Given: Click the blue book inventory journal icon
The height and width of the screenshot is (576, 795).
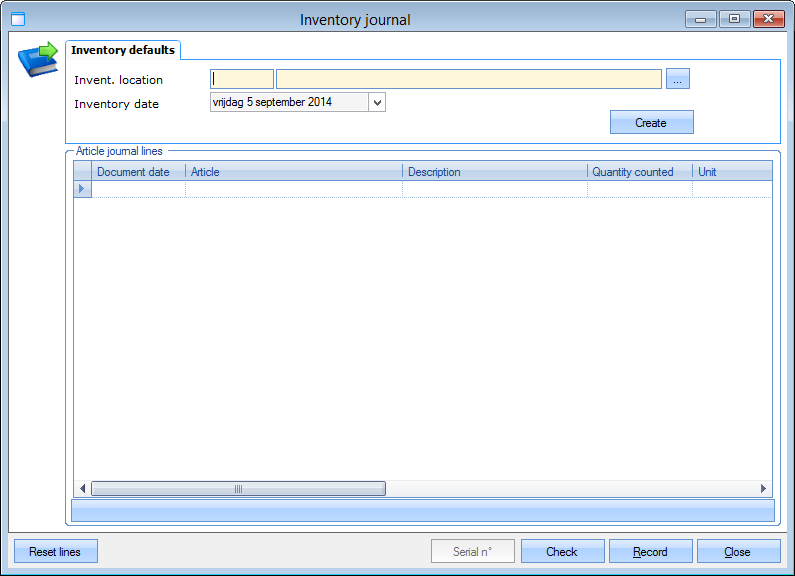Looking at the screenshot, I should (37, 60).
